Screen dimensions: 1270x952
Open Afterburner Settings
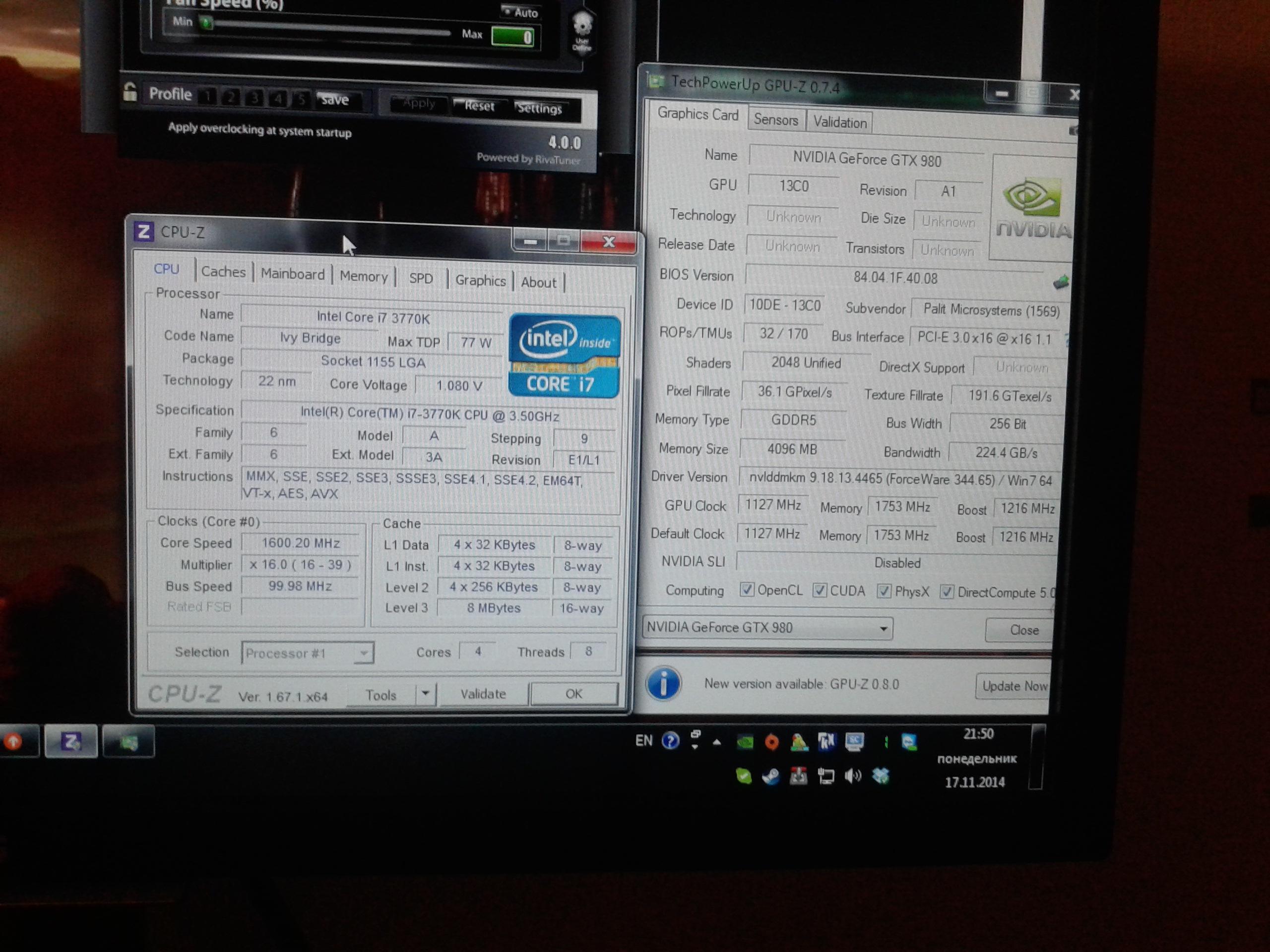pos(539,108)
